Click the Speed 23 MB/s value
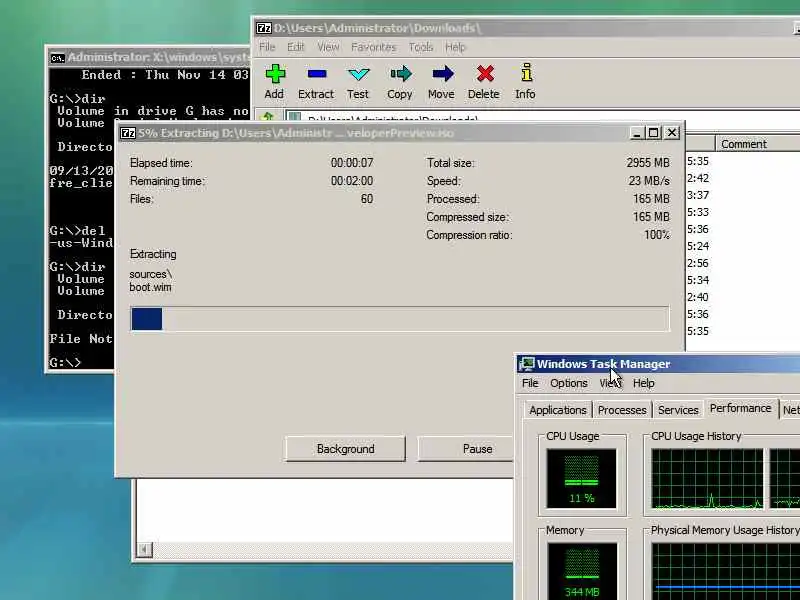Viewport: 800px width, 600px height. 649,181
